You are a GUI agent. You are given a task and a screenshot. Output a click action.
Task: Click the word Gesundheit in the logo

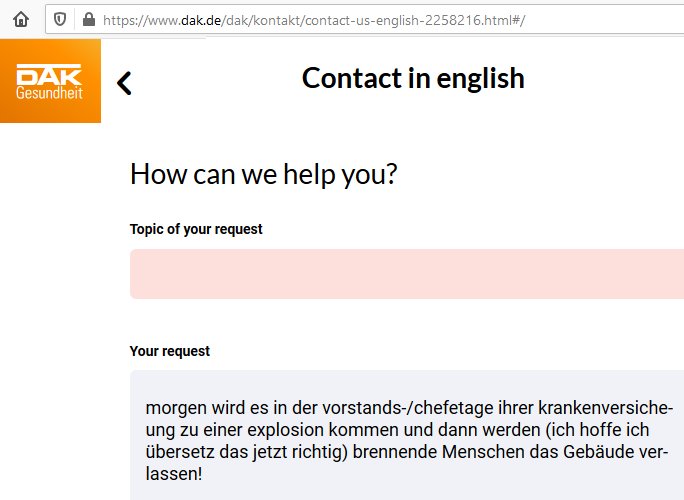49,93
